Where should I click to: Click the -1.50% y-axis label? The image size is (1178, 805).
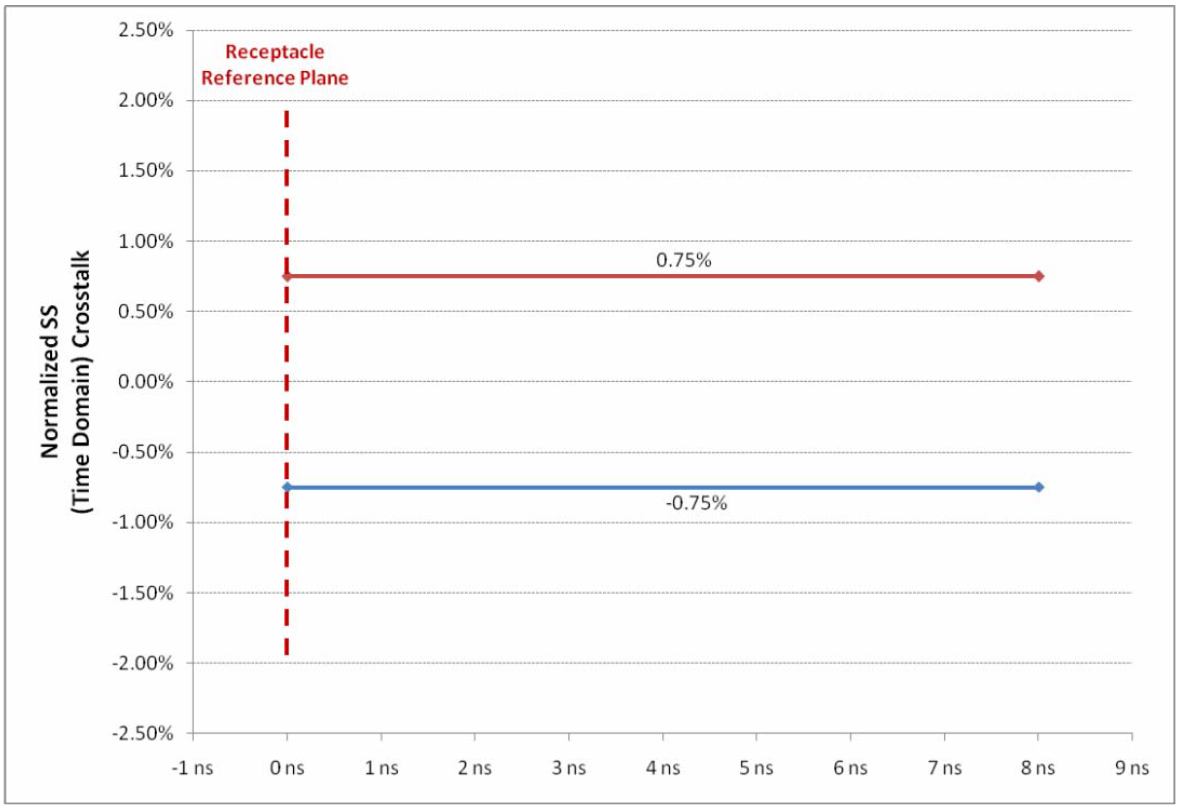click(143, 592)
